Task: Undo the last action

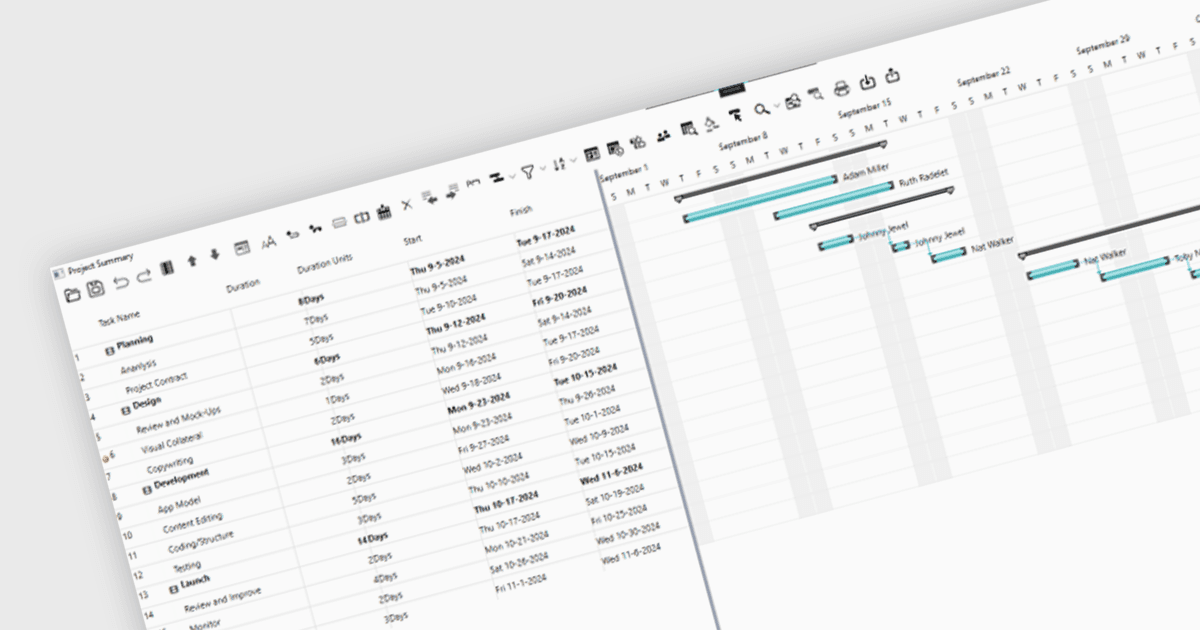Action: pos(121,283)
